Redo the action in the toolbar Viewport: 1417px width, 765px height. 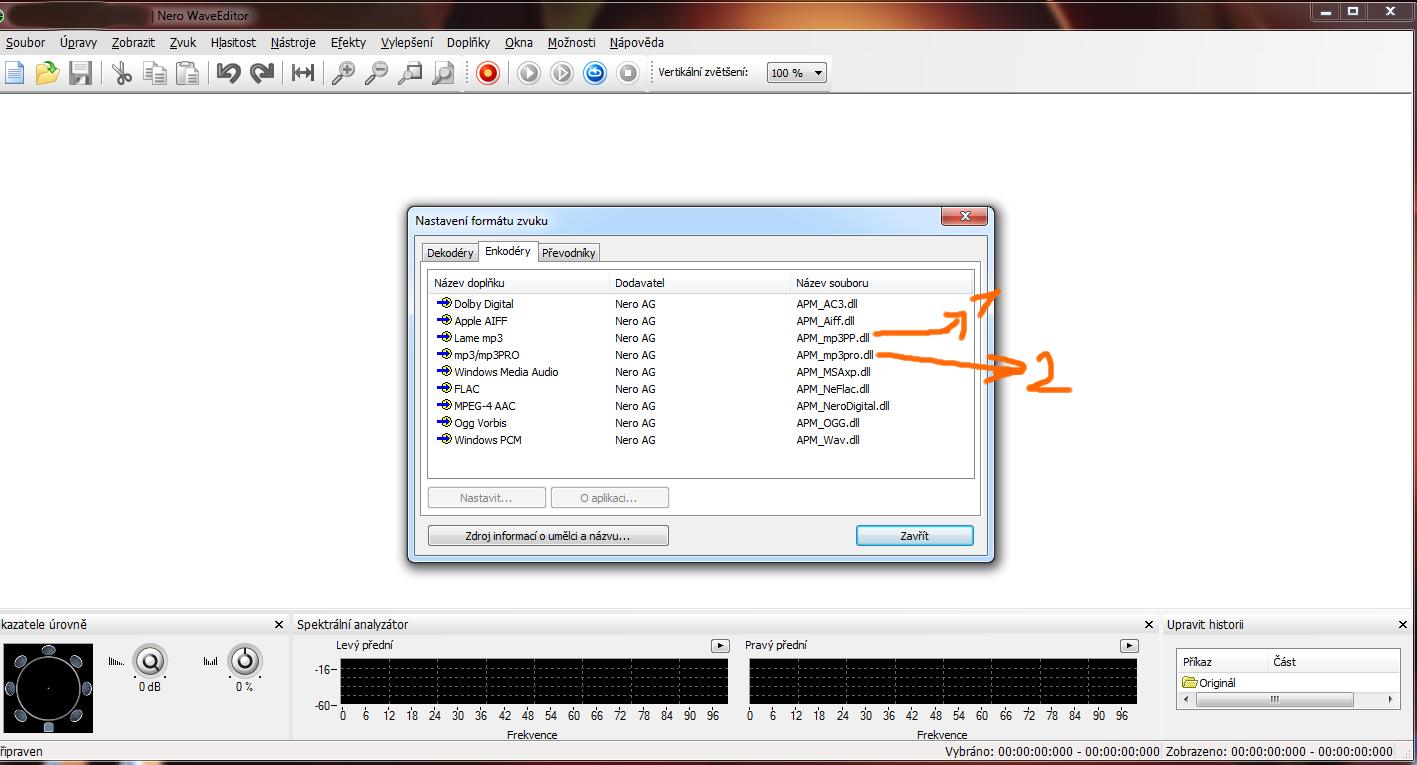click(262, 73)
